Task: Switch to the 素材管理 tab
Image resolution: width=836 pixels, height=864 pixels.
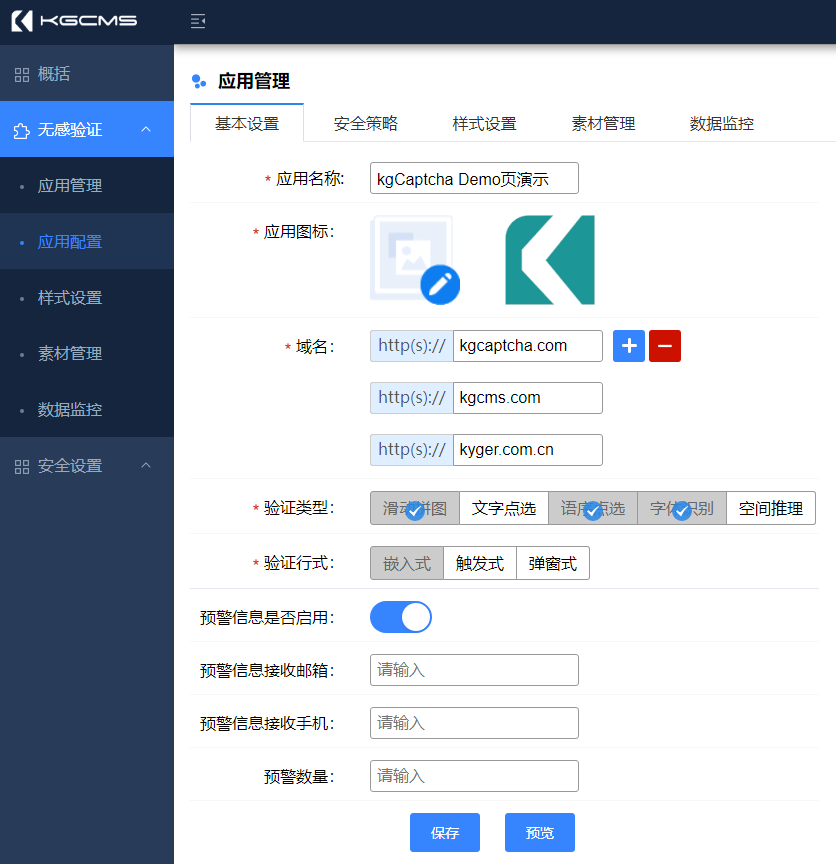Action: pyautogui.click(x=603, y=123)
